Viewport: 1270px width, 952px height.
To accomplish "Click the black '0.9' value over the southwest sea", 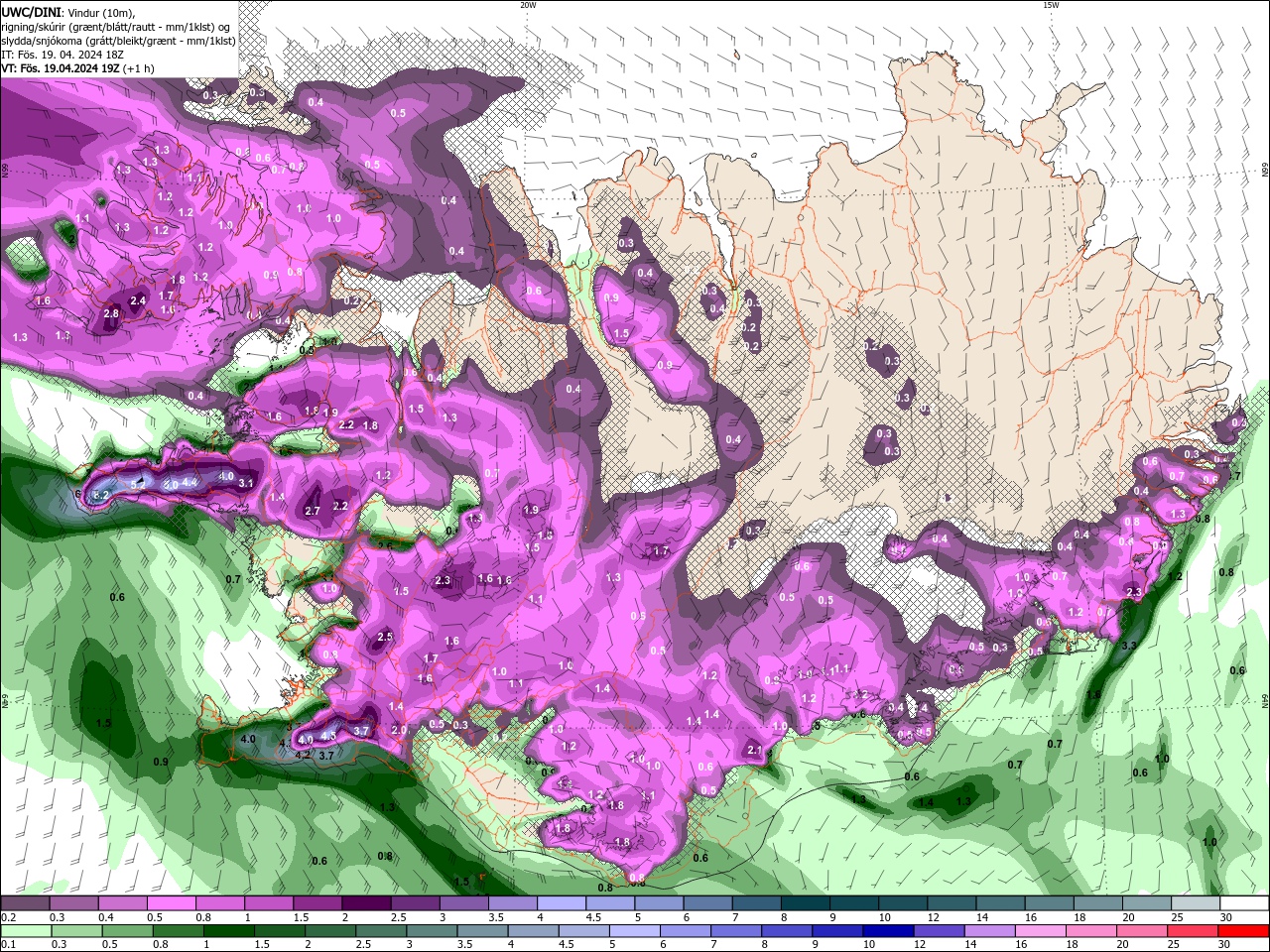I will click(161, 762).
